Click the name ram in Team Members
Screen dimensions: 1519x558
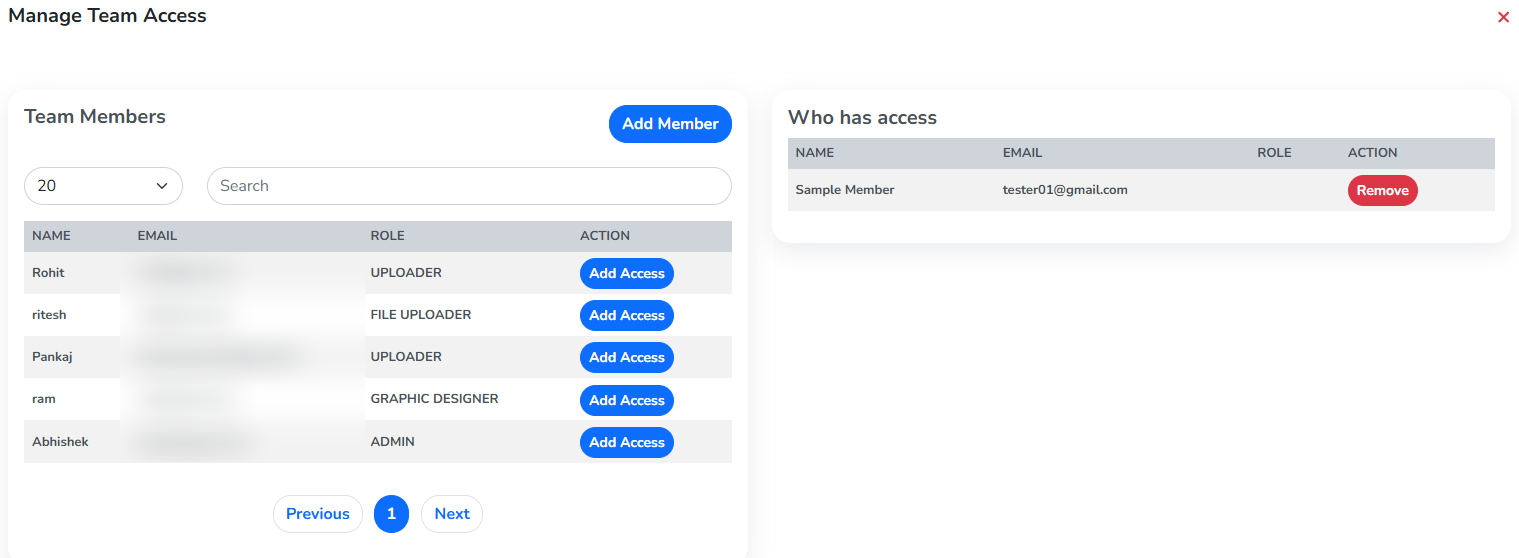click(44, 399)
